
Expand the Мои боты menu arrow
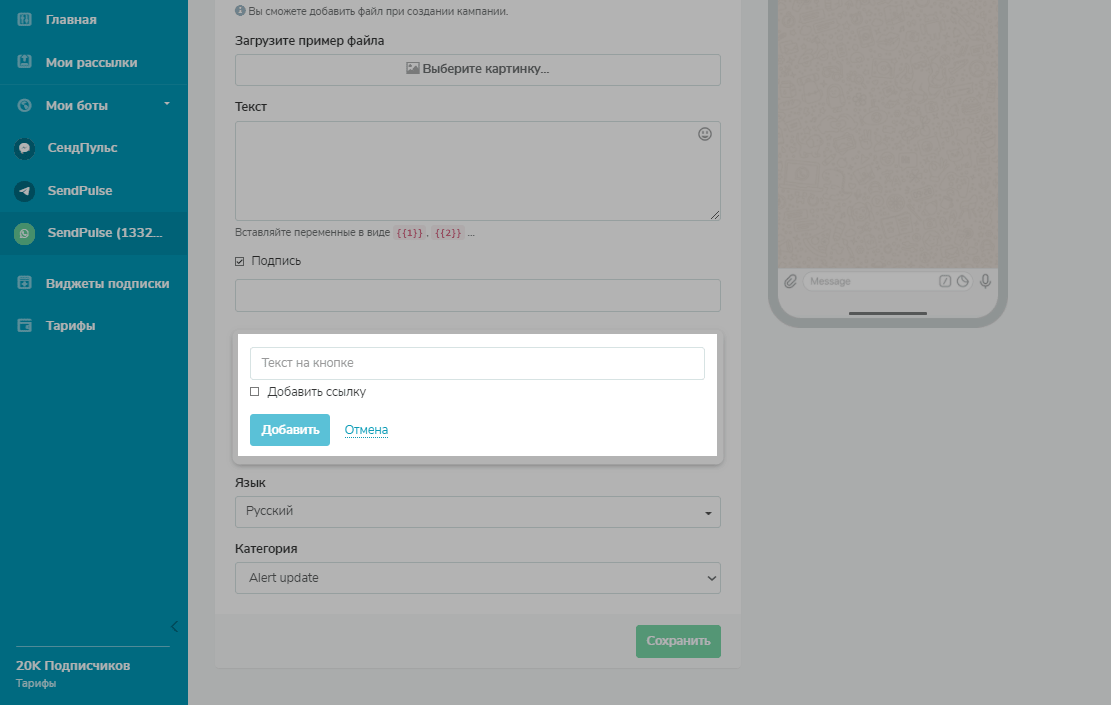167,104
